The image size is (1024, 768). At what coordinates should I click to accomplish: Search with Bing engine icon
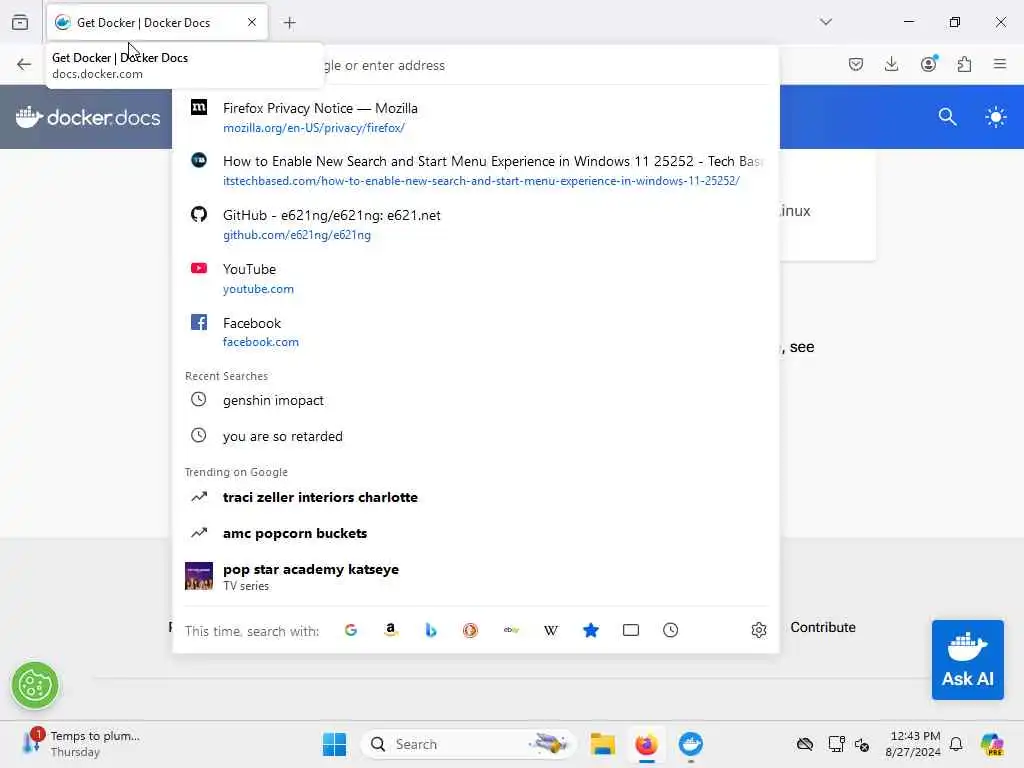[x=430, y=630]
